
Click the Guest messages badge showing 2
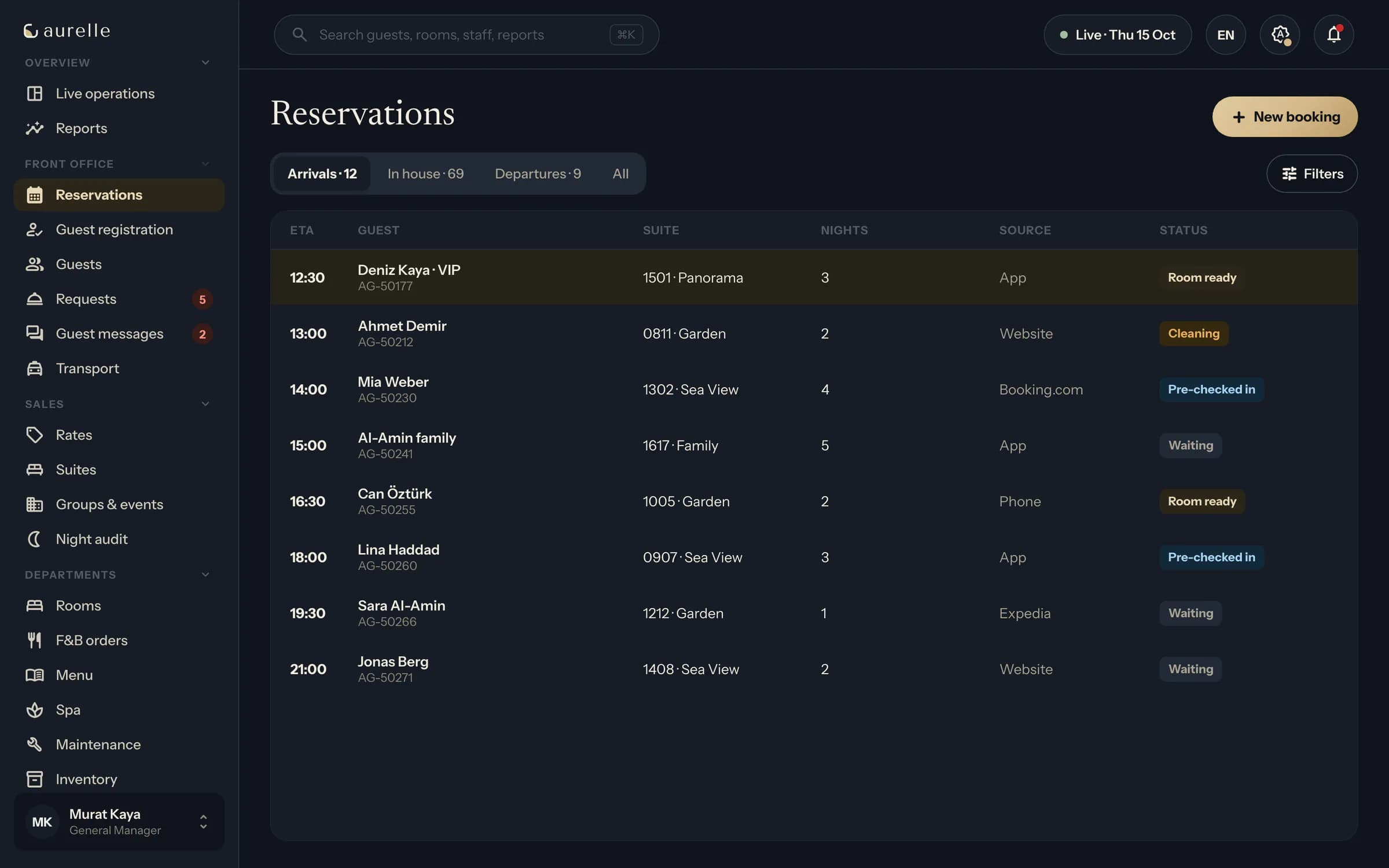click(202, 334)
